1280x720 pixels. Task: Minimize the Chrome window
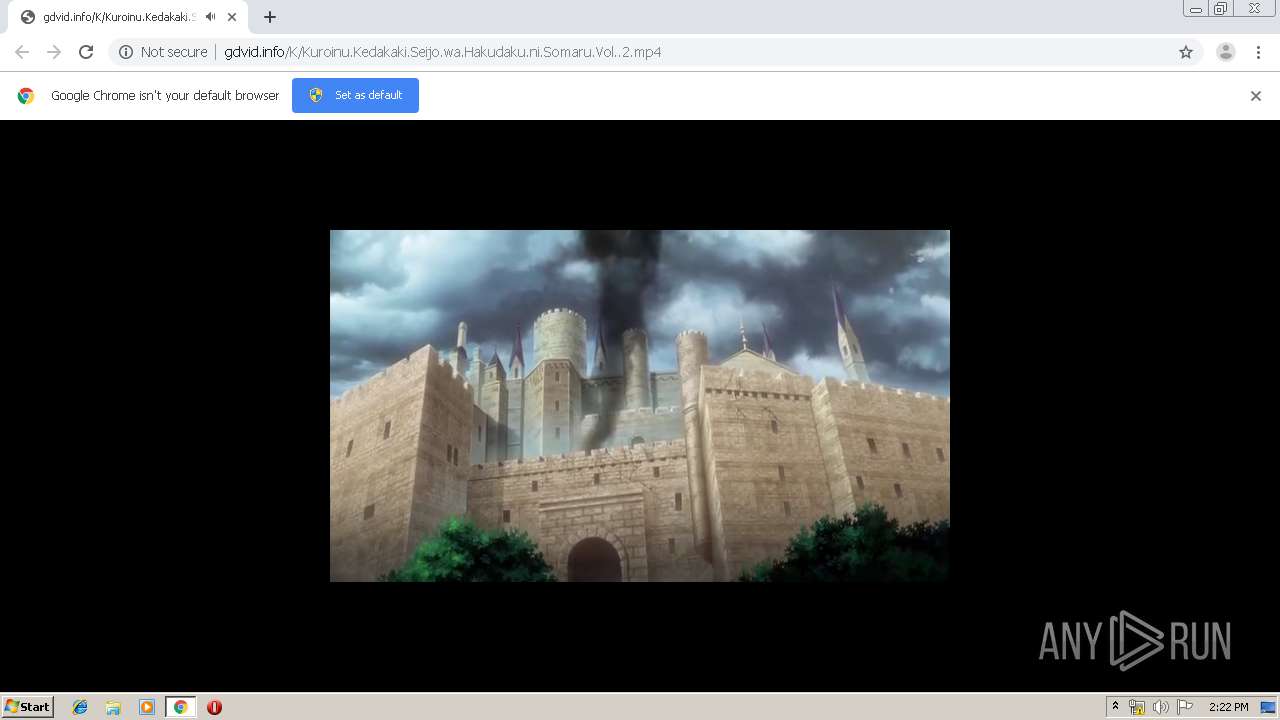[x=1196, y=9]
